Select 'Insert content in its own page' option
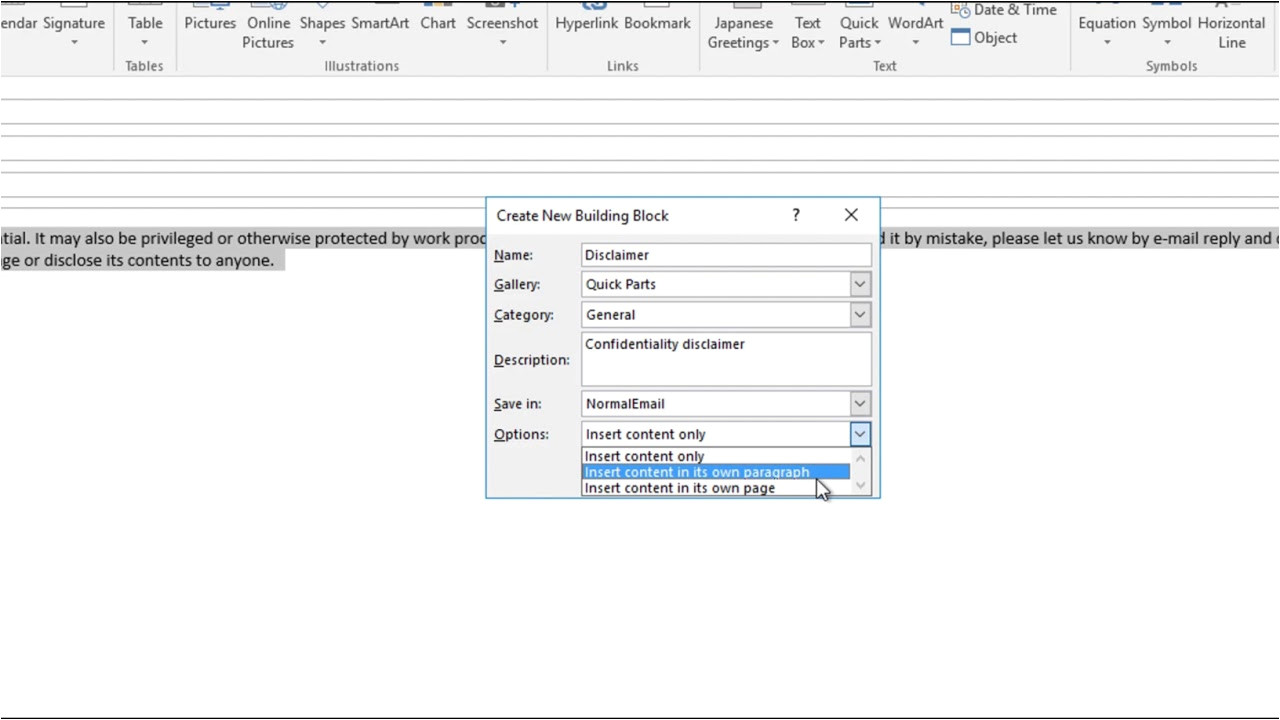Viewport: 1280px width, 720px height. [680, 488]
